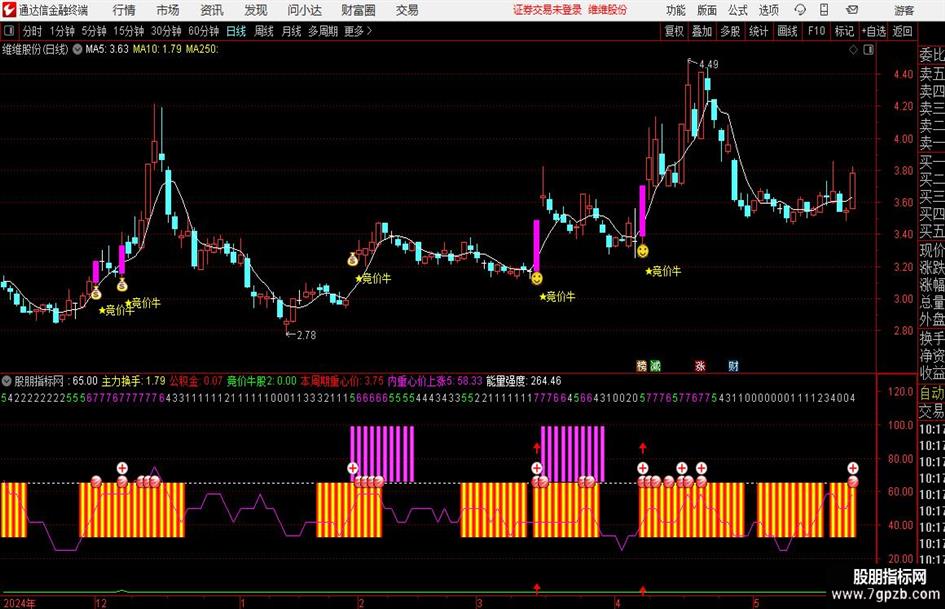Click the headset customer service icon

click(x=800, y=10)
